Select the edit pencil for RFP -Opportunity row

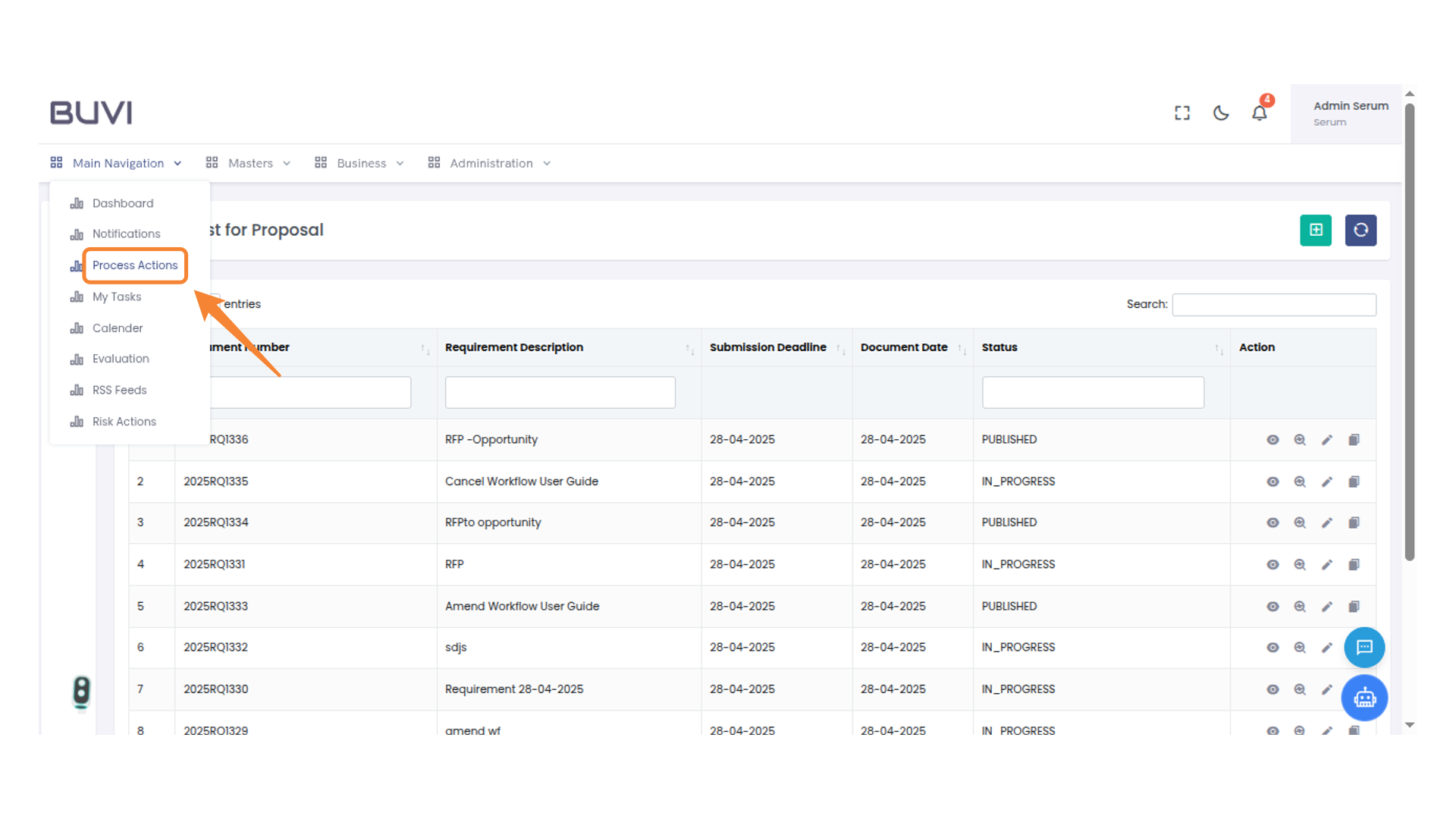(x=1327, y=439)
